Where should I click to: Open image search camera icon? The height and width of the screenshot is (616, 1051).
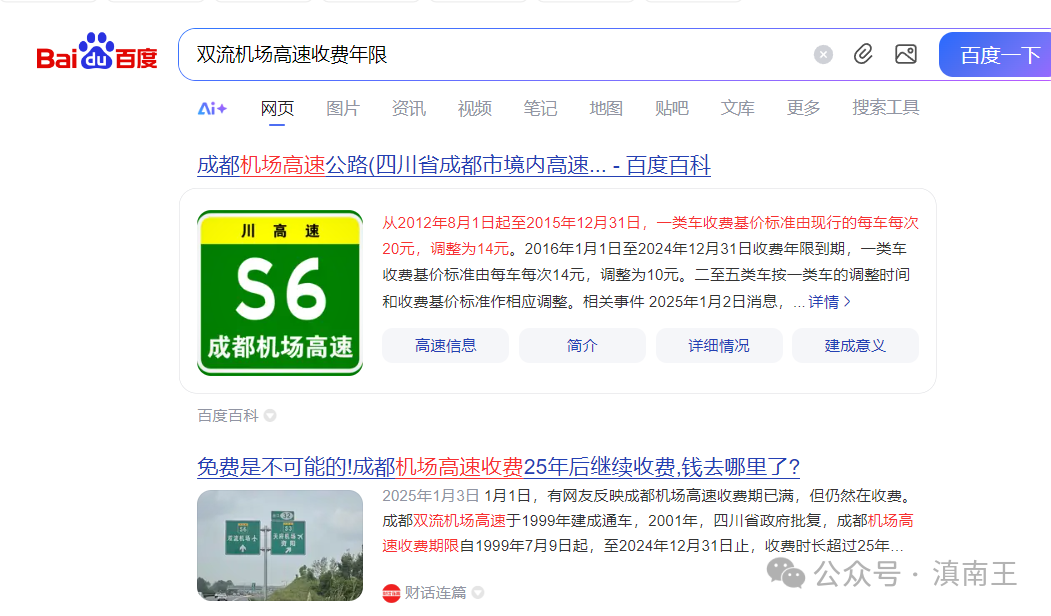(906, 54)
